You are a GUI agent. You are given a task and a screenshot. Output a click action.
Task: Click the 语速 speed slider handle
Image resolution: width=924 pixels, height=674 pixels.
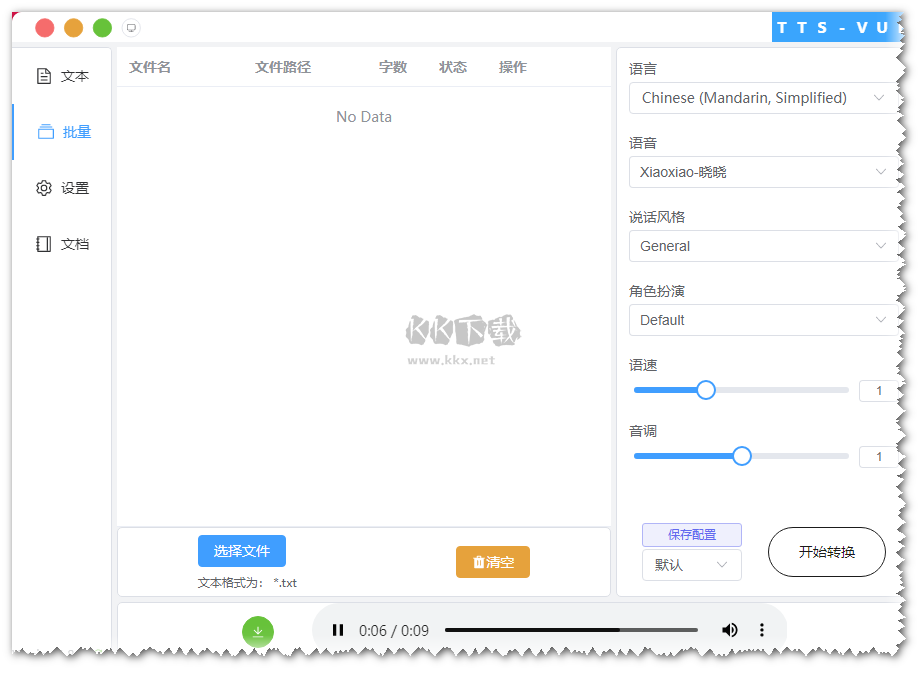click(x=706, y=390)
